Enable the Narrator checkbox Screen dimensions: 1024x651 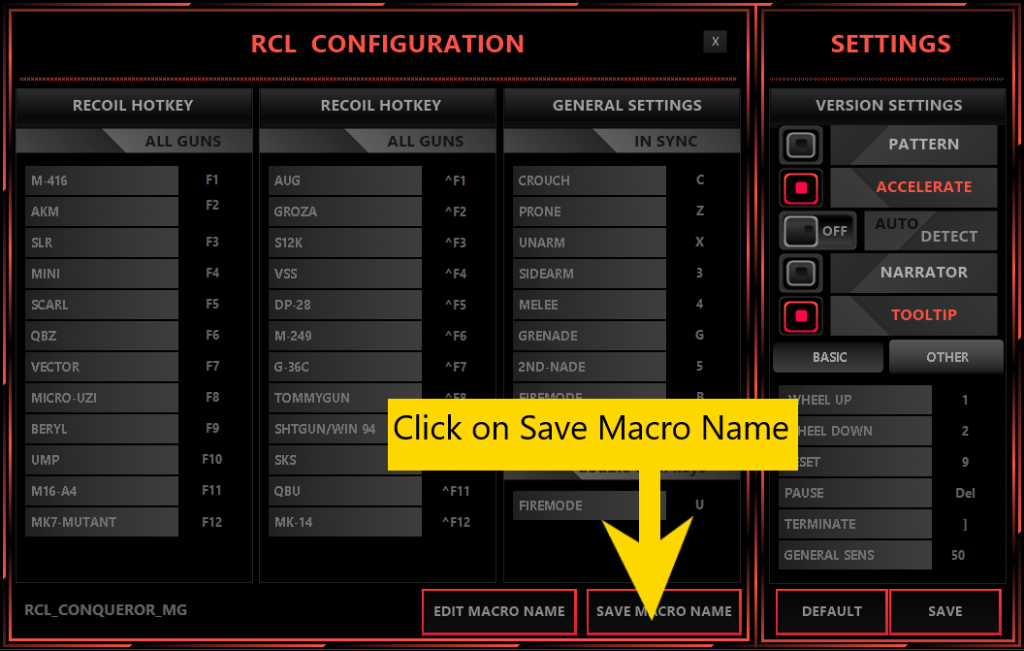point(801,272)
